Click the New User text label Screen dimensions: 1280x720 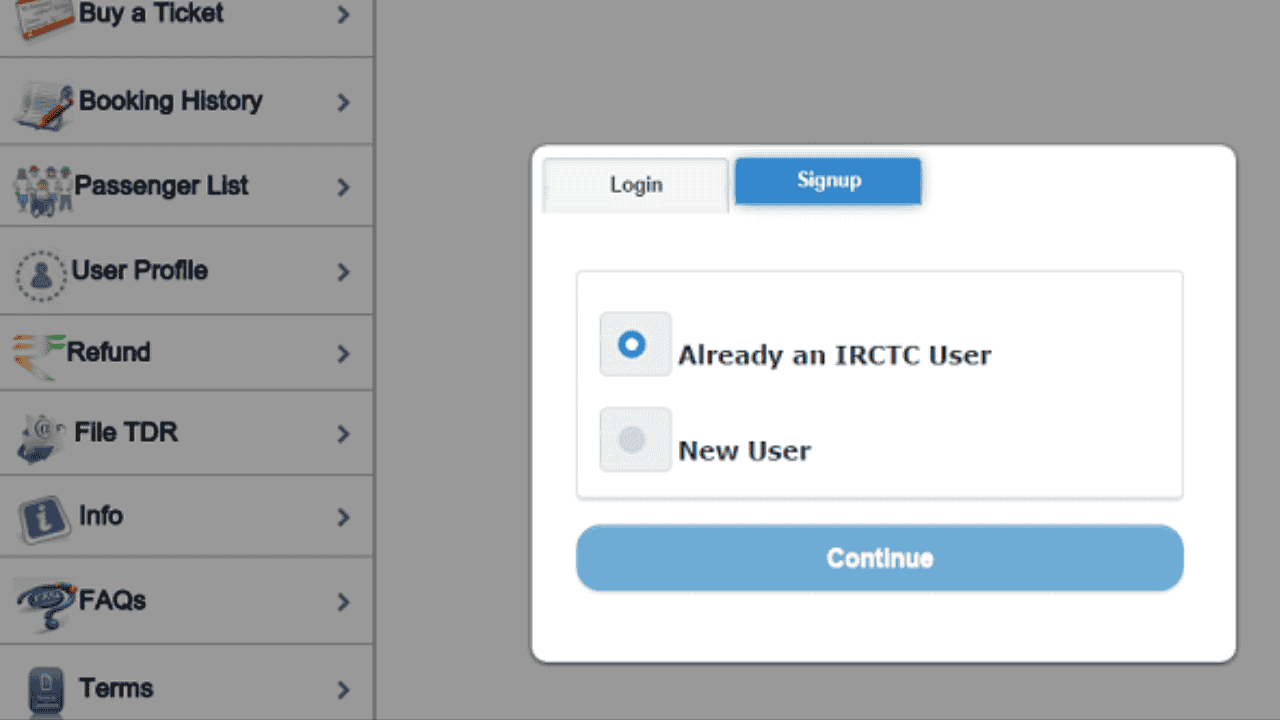pos(744,451)
